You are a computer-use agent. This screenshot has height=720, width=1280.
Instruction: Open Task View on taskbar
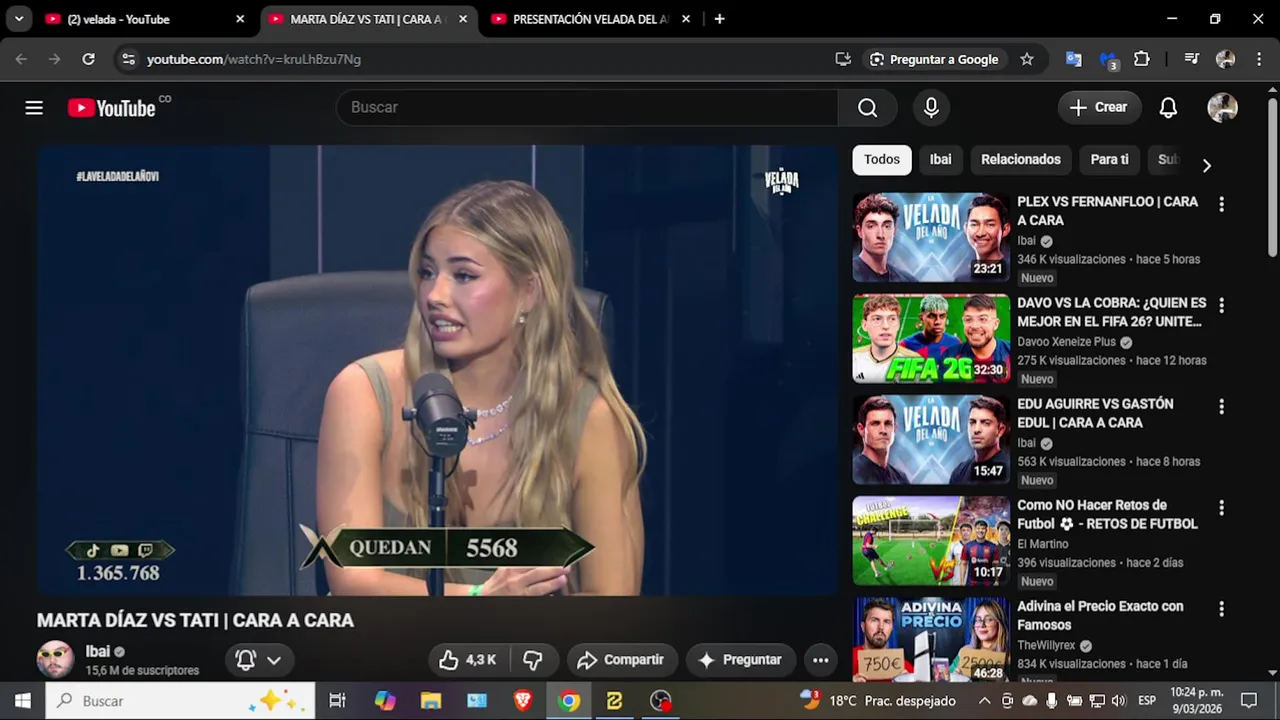pyautogui.click(x=337, y=701)
